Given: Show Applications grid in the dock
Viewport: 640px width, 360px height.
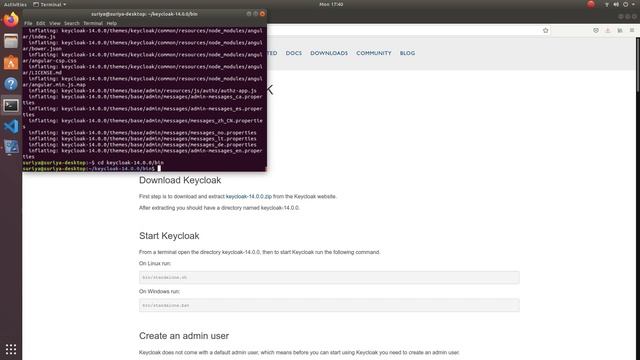Looking at the screenshot, I should [x=11, y=349].
